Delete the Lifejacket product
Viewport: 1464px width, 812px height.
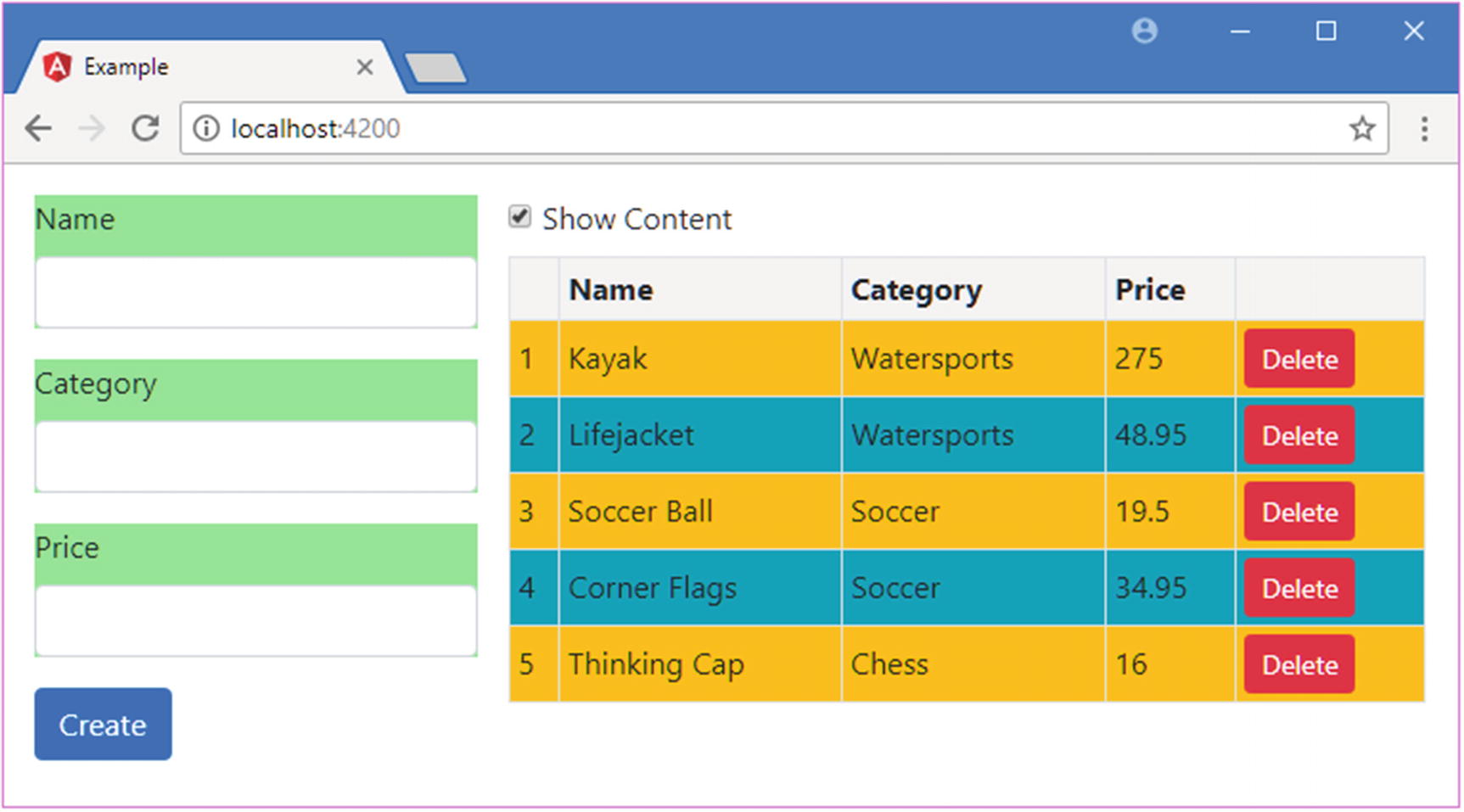point(1299,435)
